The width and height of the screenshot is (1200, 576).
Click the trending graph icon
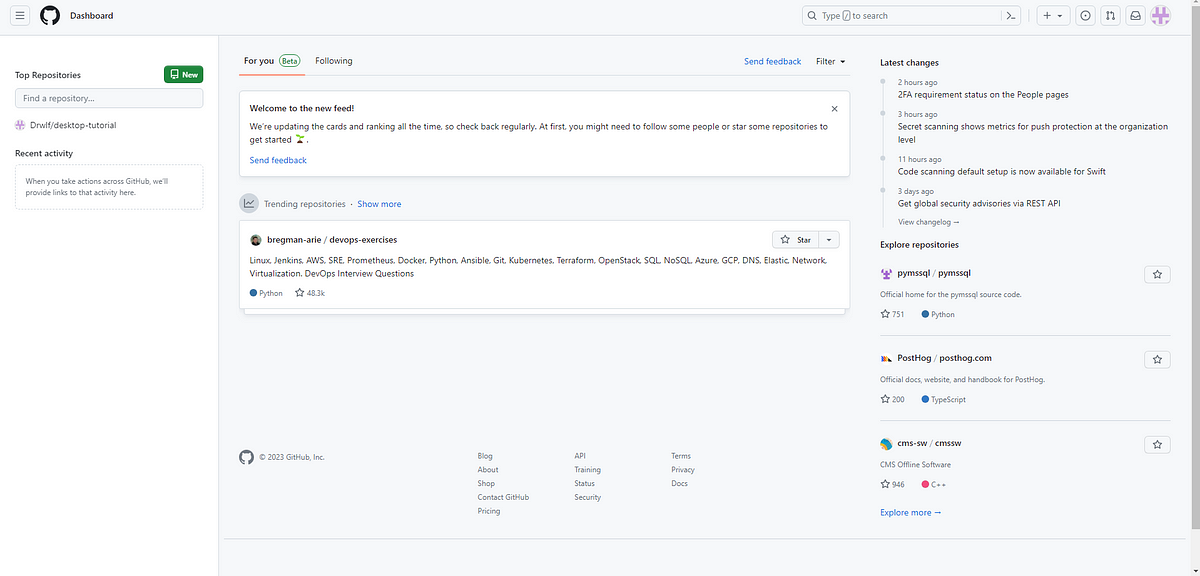click(249, 204)
